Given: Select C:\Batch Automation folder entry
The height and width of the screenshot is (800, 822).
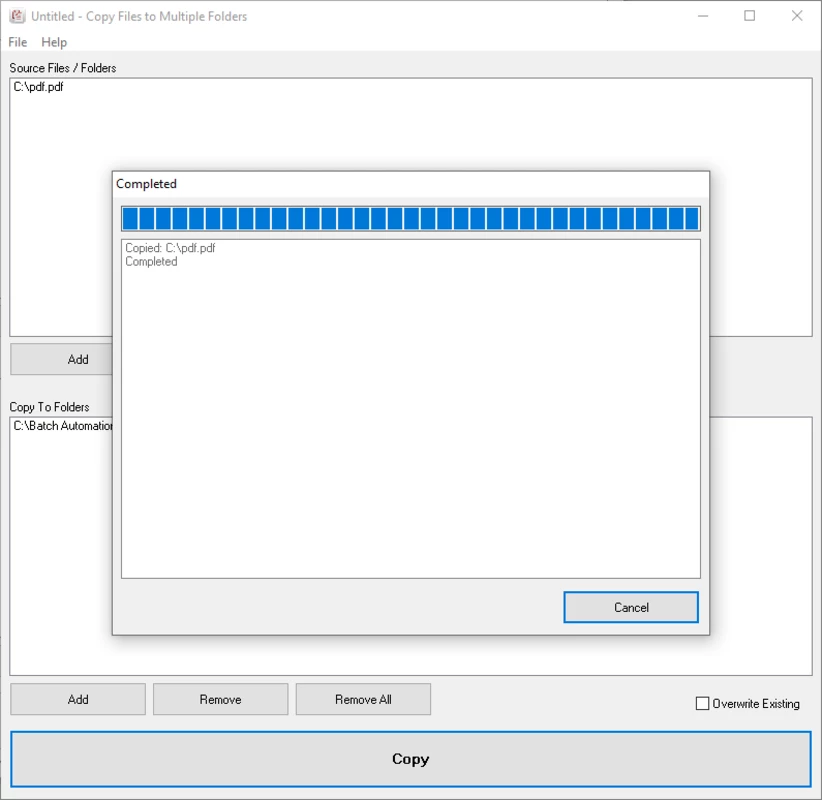Looking at the screenshot, I should [x=63, y=426].
